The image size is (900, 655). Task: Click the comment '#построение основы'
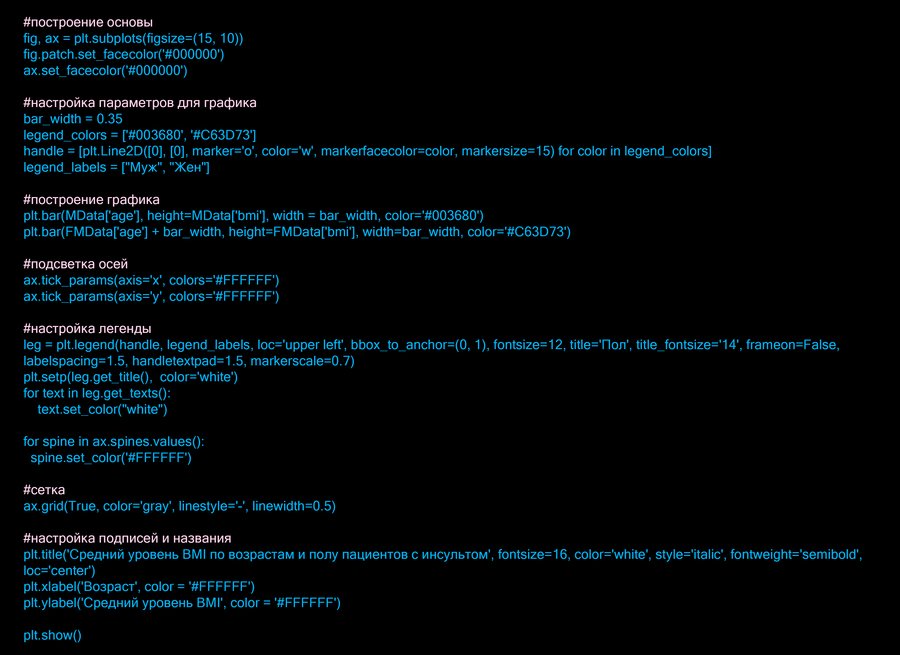click(88, 21)
